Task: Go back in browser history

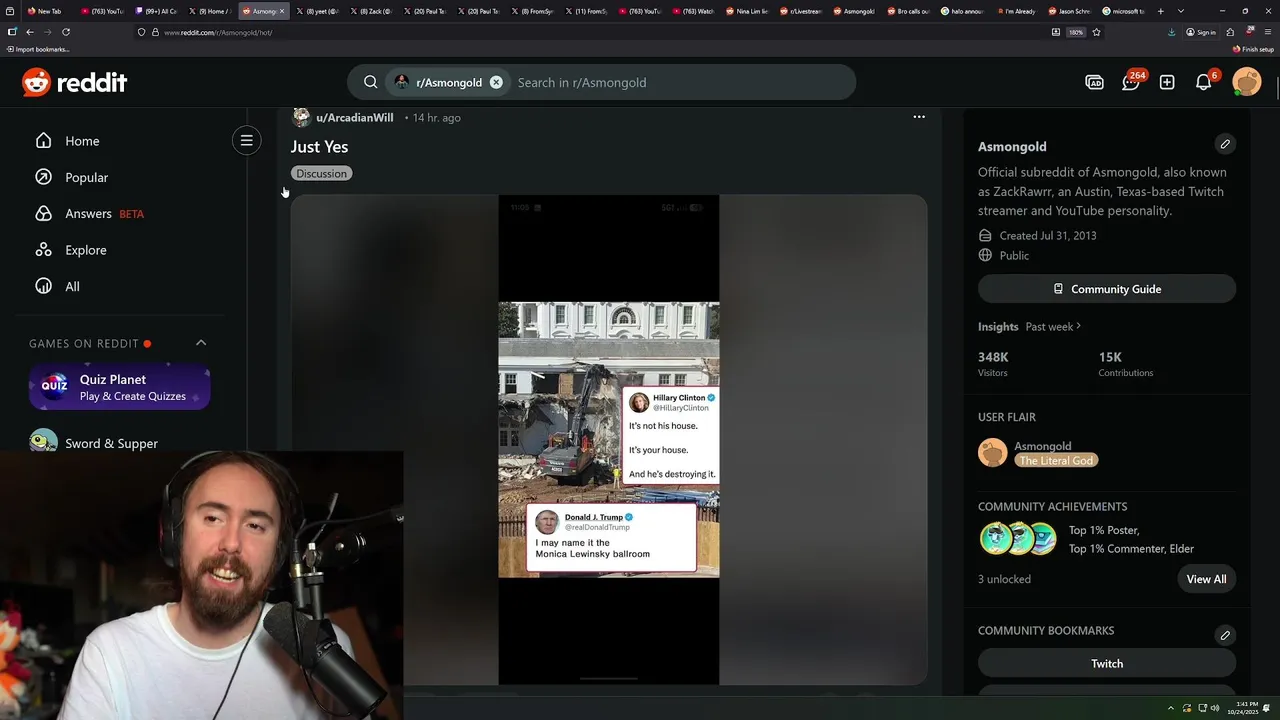Action: [30, 32]
